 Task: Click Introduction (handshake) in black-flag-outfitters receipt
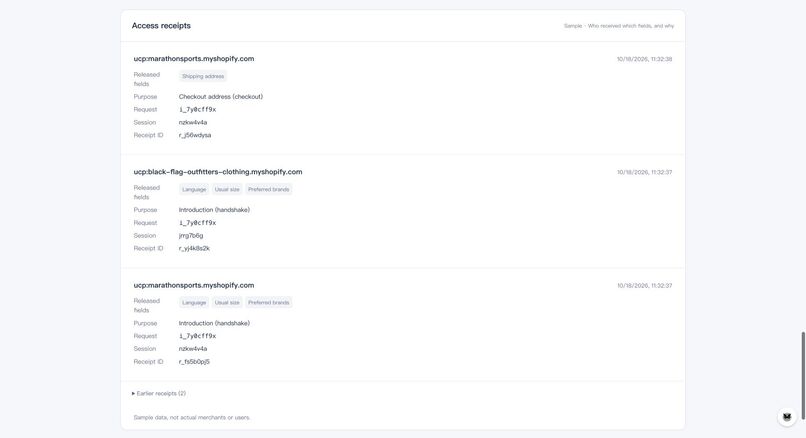[214, 210]
